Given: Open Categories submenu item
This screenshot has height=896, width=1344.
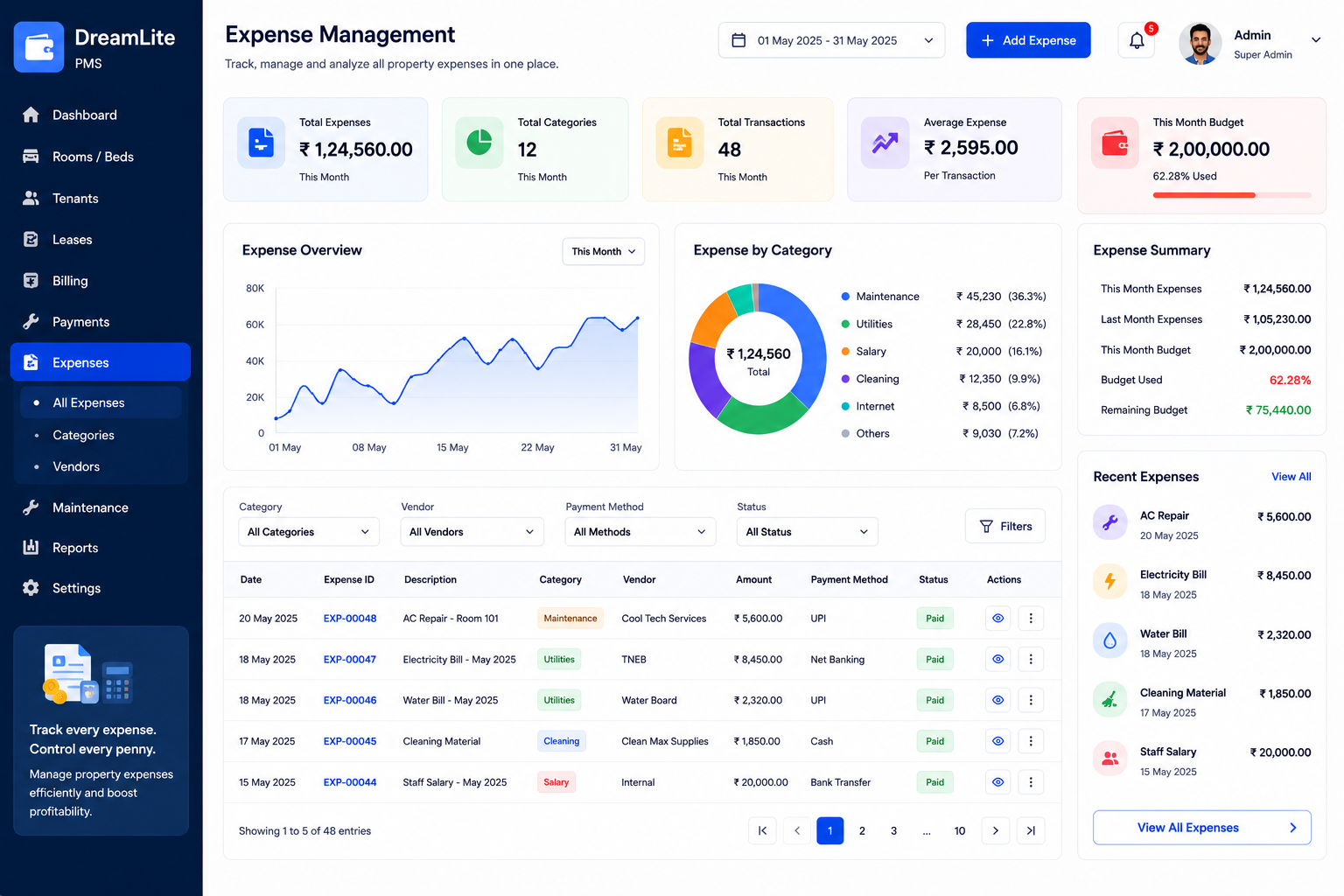Looking at the screenshot, I should point(83,435).
